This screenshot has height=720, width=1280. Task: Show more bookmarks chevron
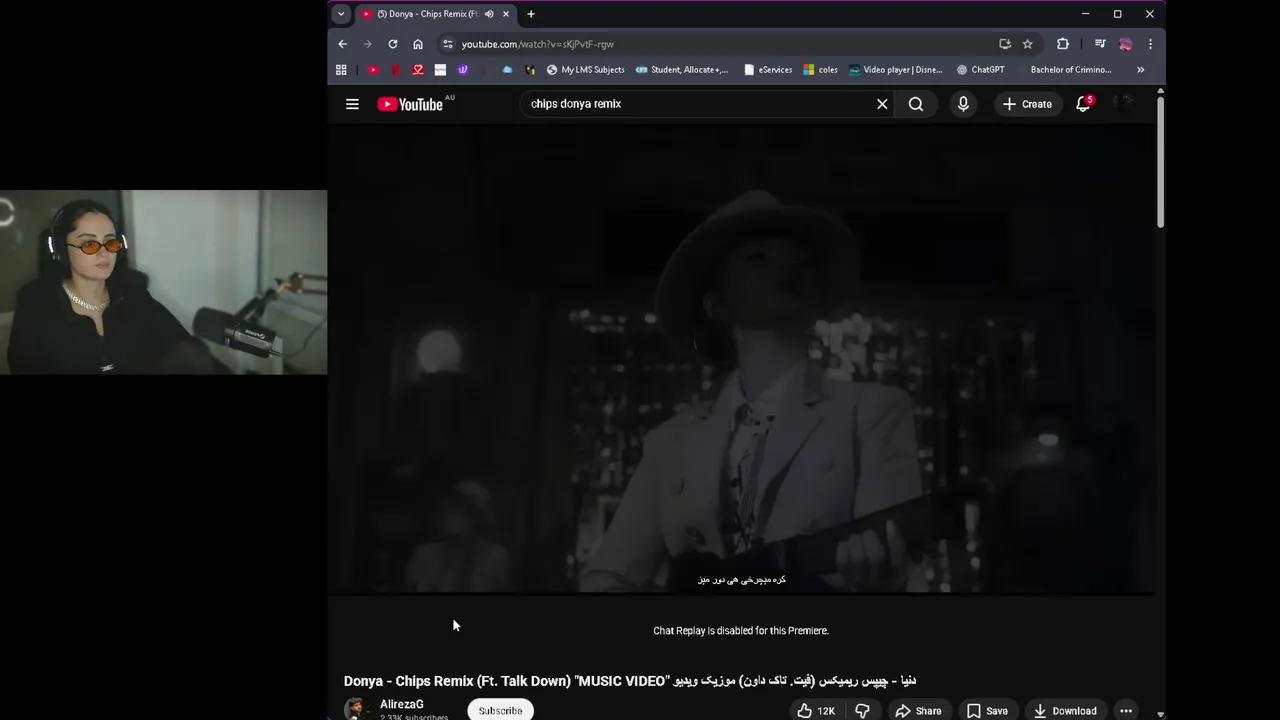pos(1140,70)
